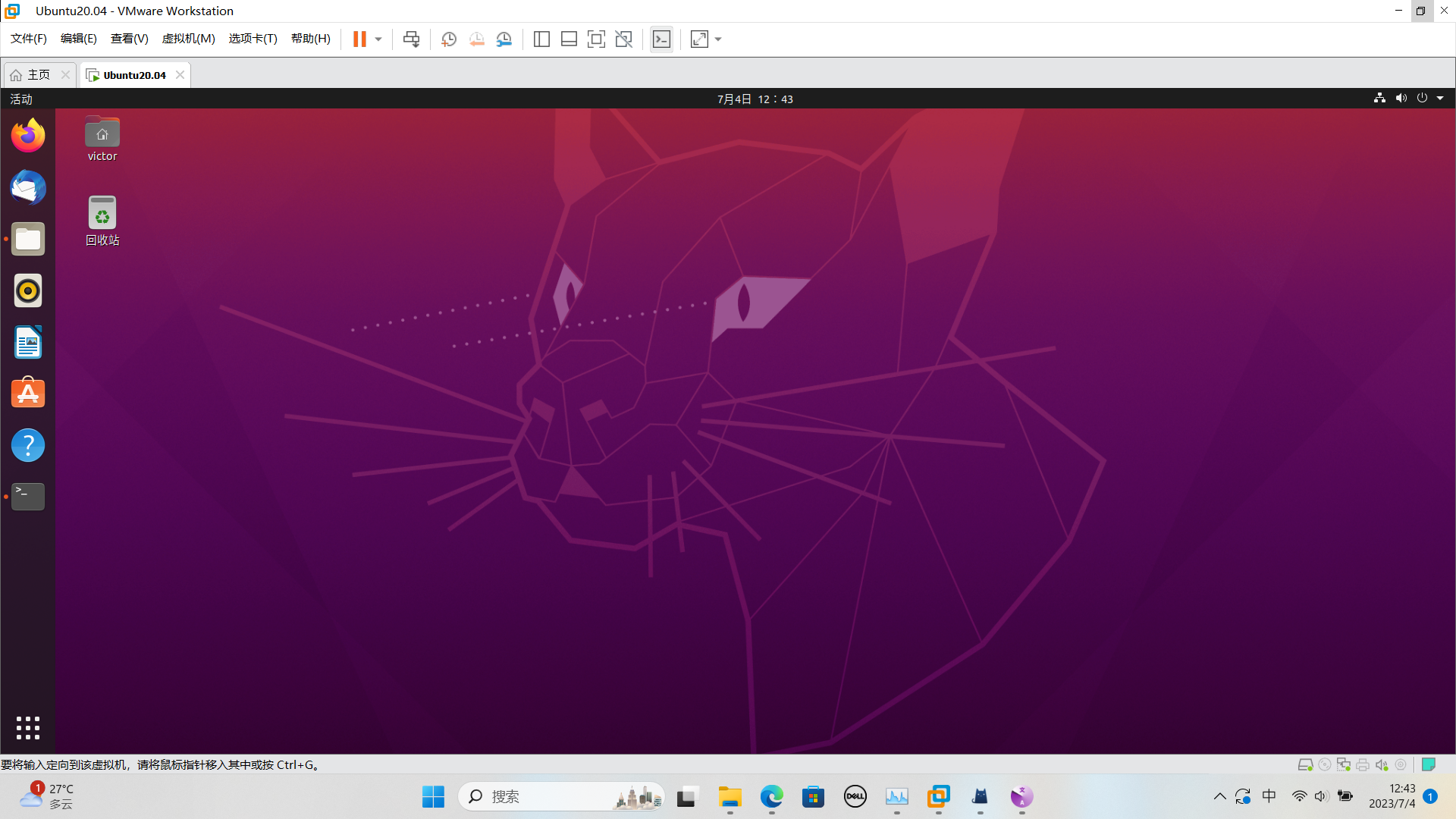Open the Windows Start menu
Image resolution: width=1456 pixels, height=819 pixels.
[x=433, y=796]
